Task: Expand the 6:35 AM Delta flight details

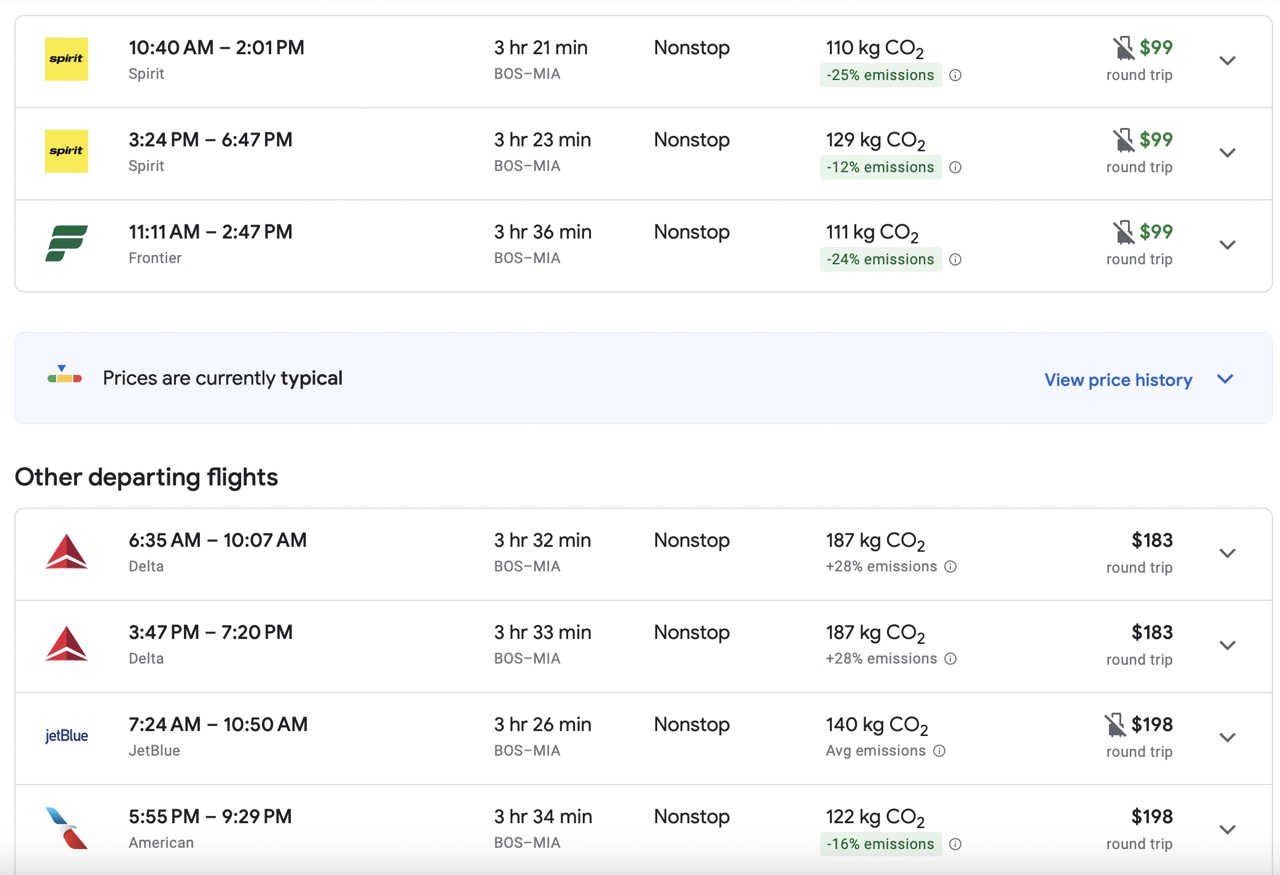Action: [1227, 553]
